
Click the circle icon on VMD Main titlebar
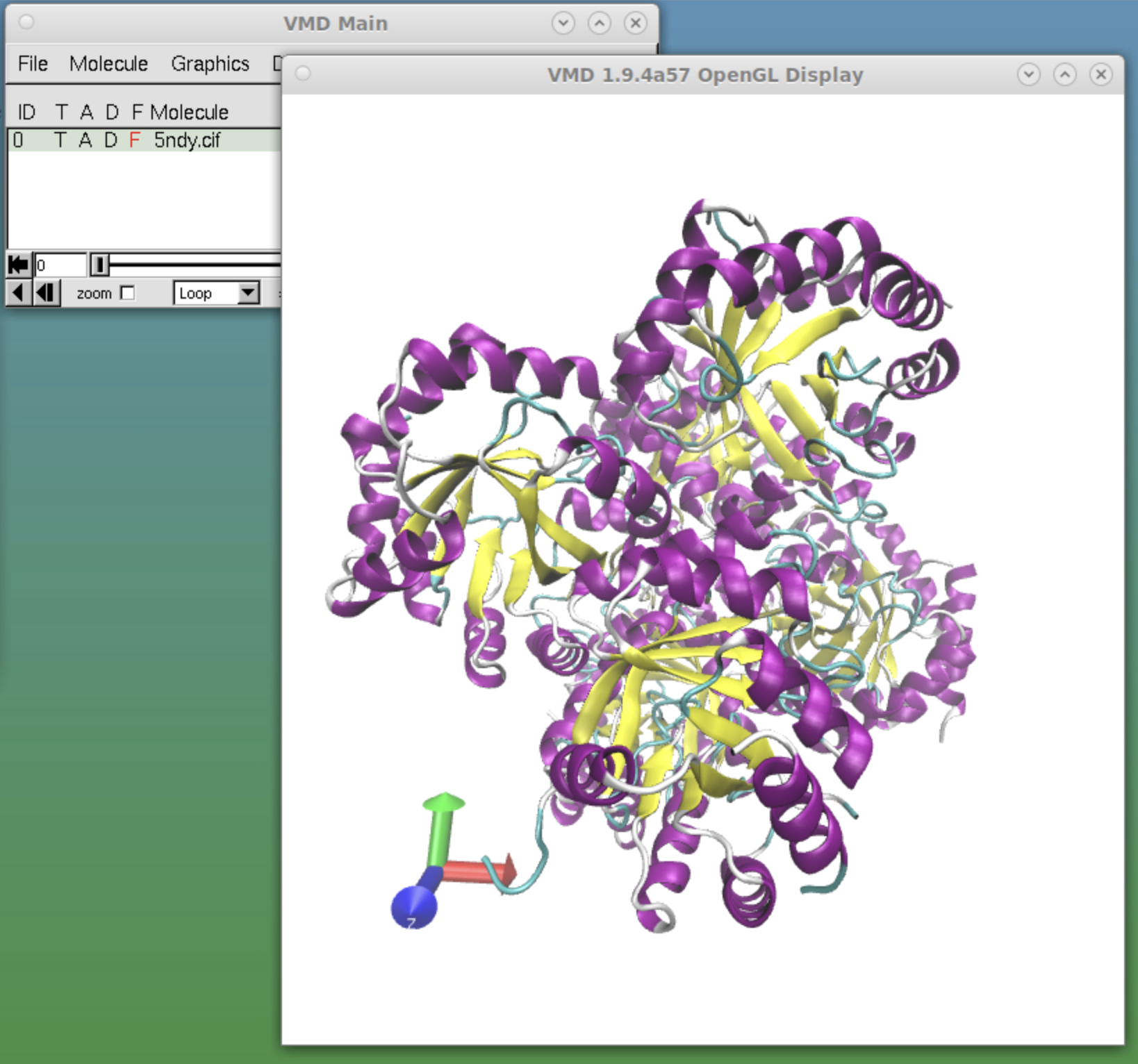click(x=26, y=22)
